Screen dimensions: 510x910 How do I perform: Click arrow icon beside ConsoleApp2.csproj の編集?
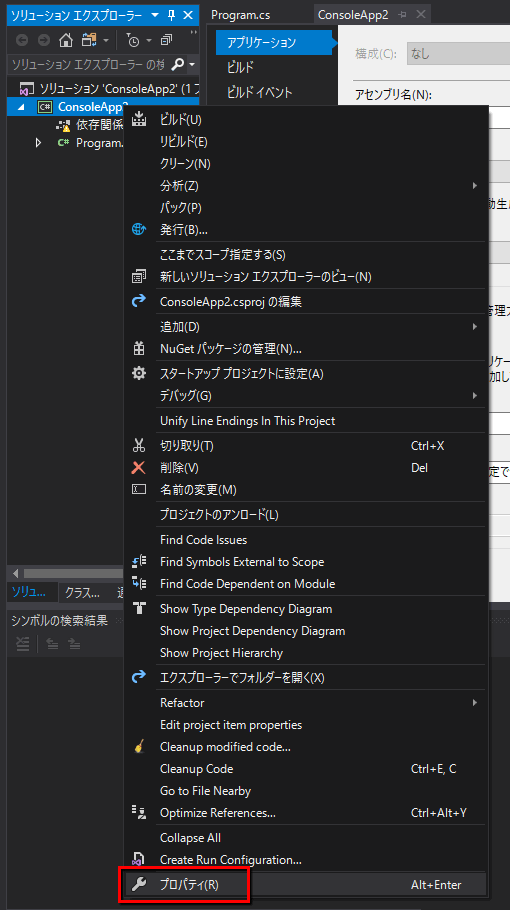point(139,301)
